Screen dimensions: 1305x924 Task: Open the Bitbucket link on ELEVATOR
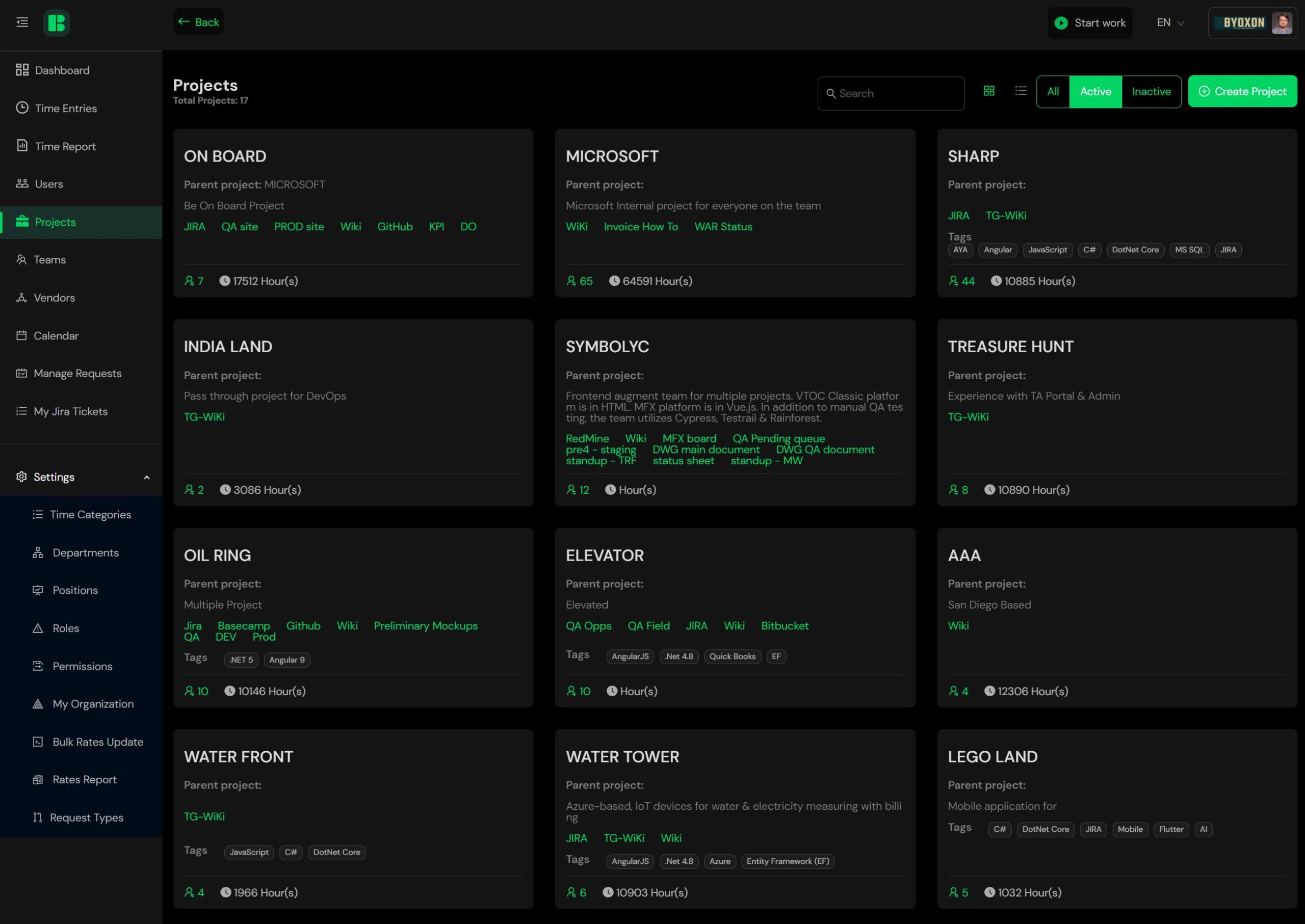(x=785, y=625)
